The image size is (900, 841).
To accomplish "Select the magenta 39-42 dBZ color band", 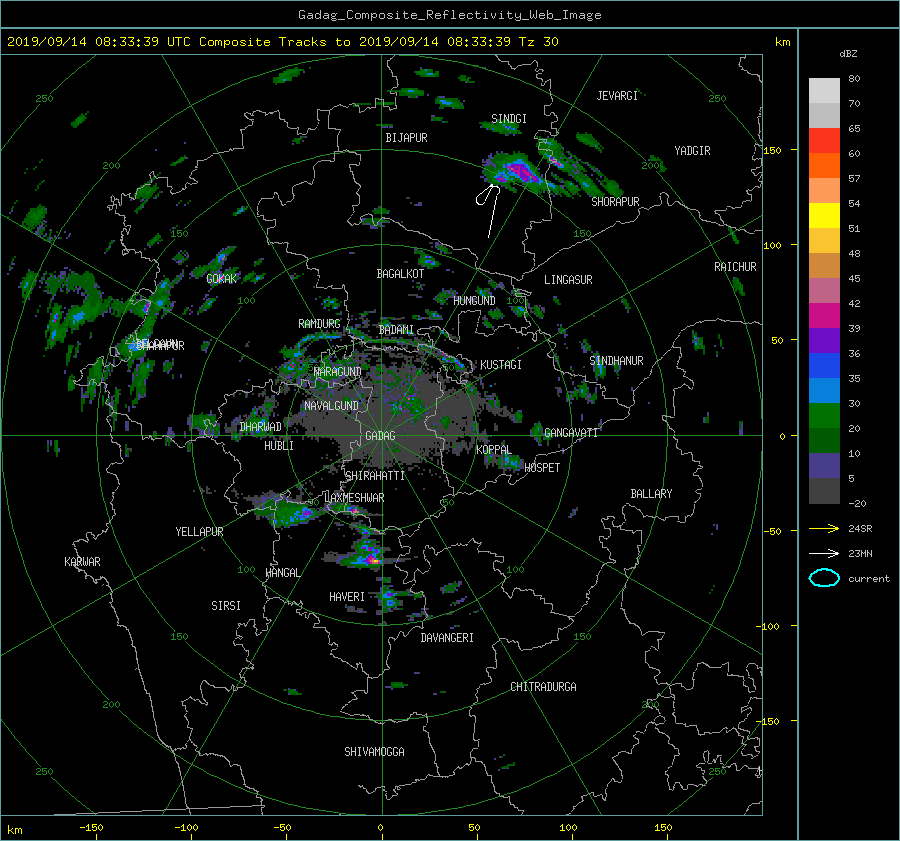I will click(824, 315).
